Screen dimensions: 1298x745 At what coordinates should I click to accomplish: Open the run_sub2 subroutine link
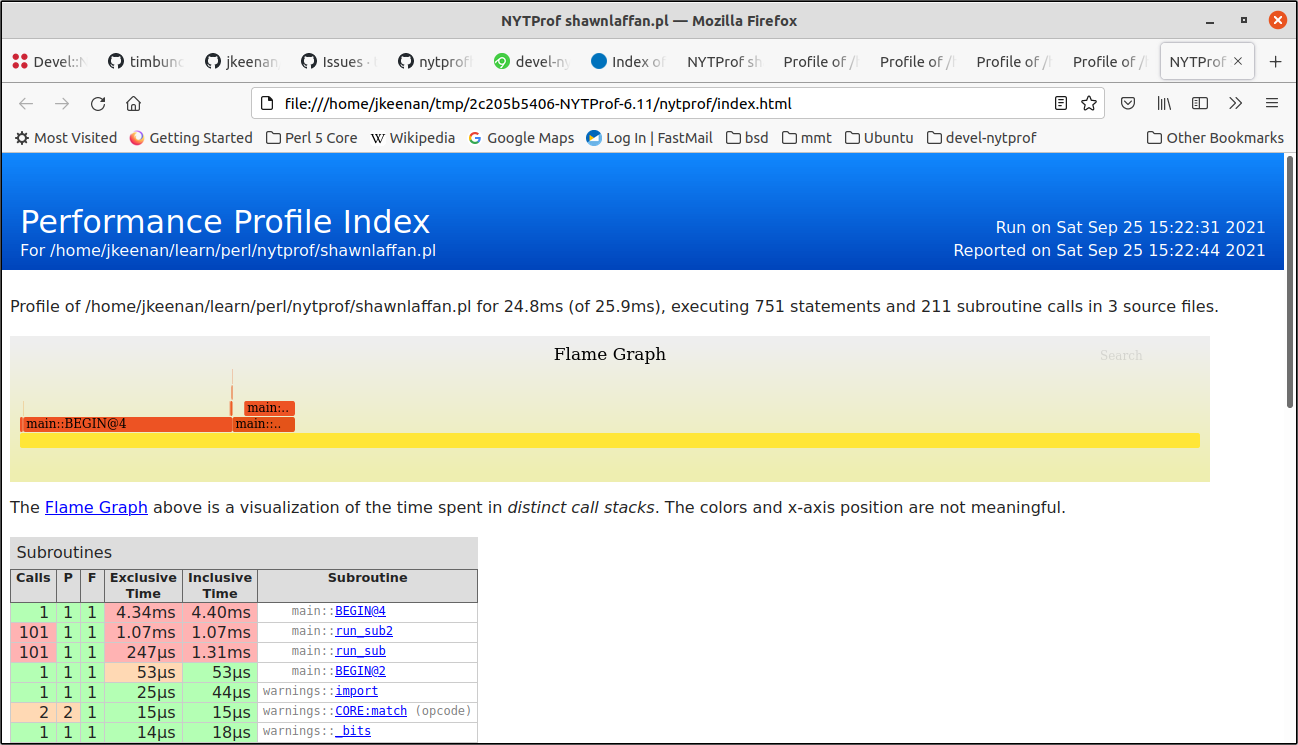[x=363, y=631]
